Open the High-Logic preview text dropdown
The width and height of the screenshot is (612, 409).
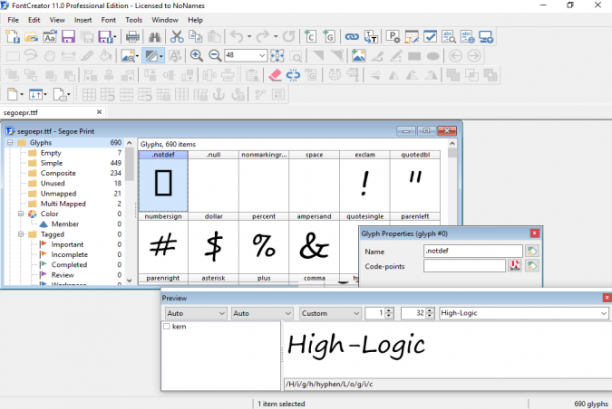coord(603,313)
